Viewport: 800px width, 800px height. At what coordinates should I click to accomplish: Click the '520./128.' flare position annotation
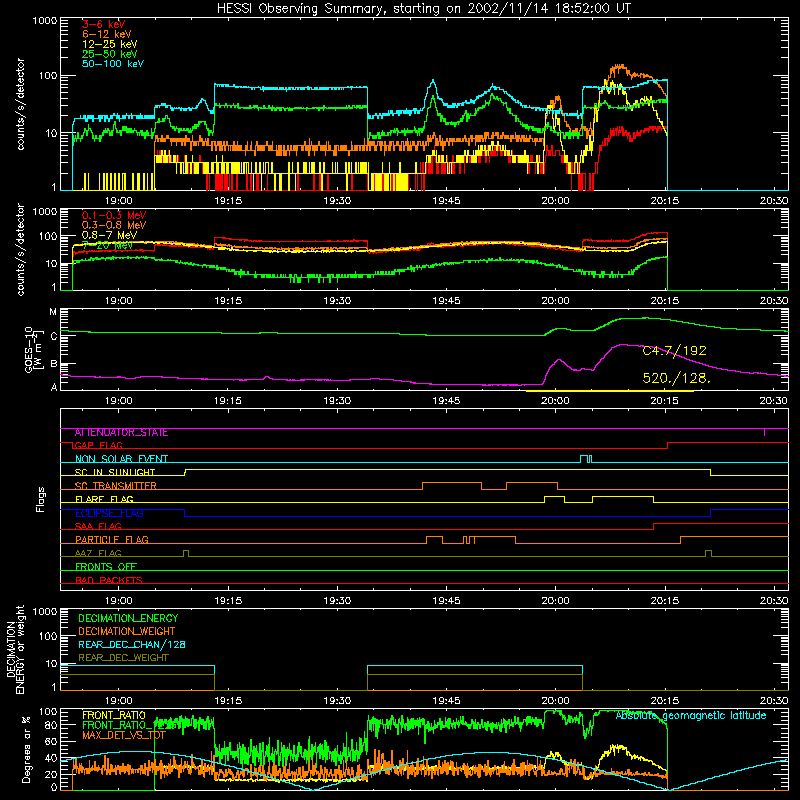677,378
